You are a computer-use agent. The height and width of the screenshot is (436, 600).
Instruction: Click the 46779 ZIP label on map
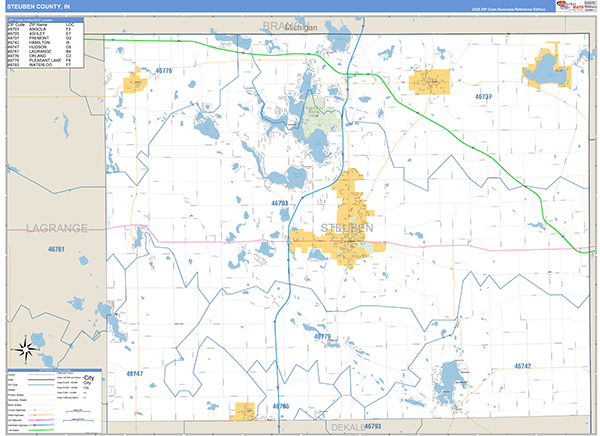pyautogui.click(x=322, y=336)
